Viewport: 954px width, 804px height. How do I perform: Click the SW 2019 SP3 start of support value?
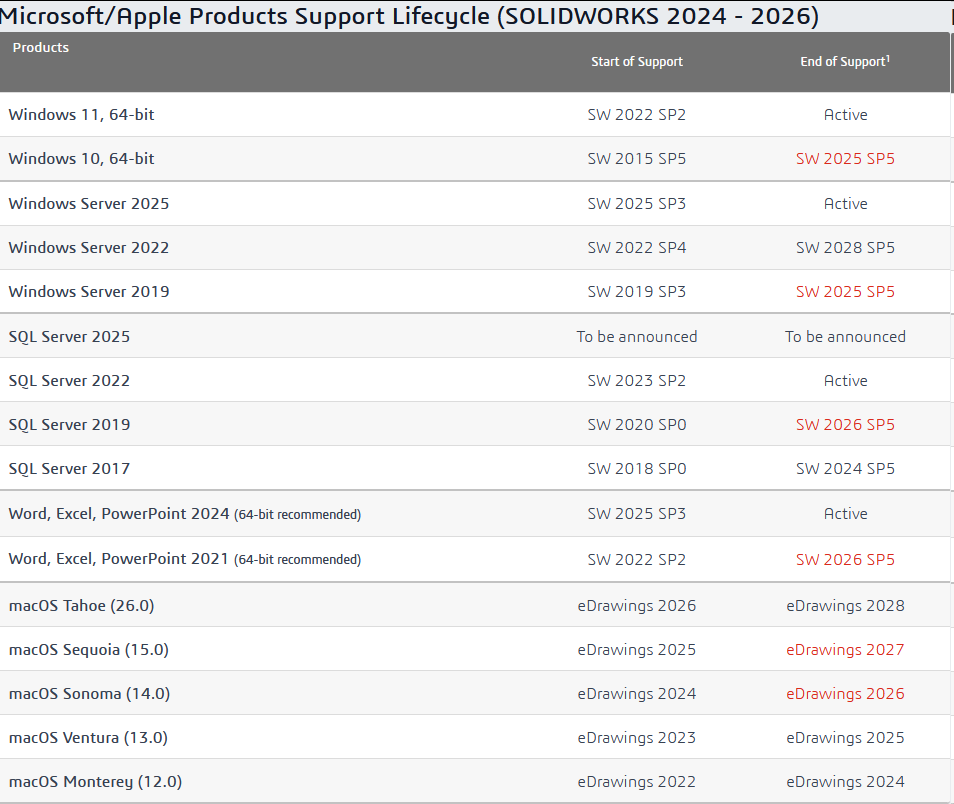(636, 291)
